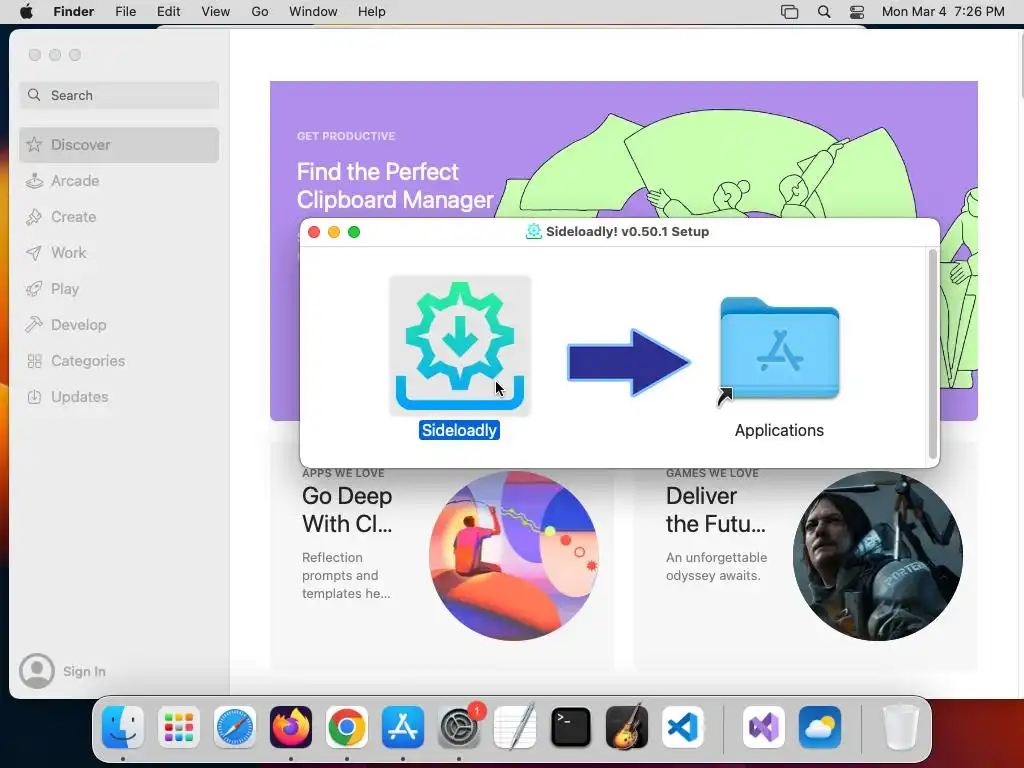This screenshot has height=768, width=1024.
Task: Focus the App Store Search field
Action: coord(119,95)
